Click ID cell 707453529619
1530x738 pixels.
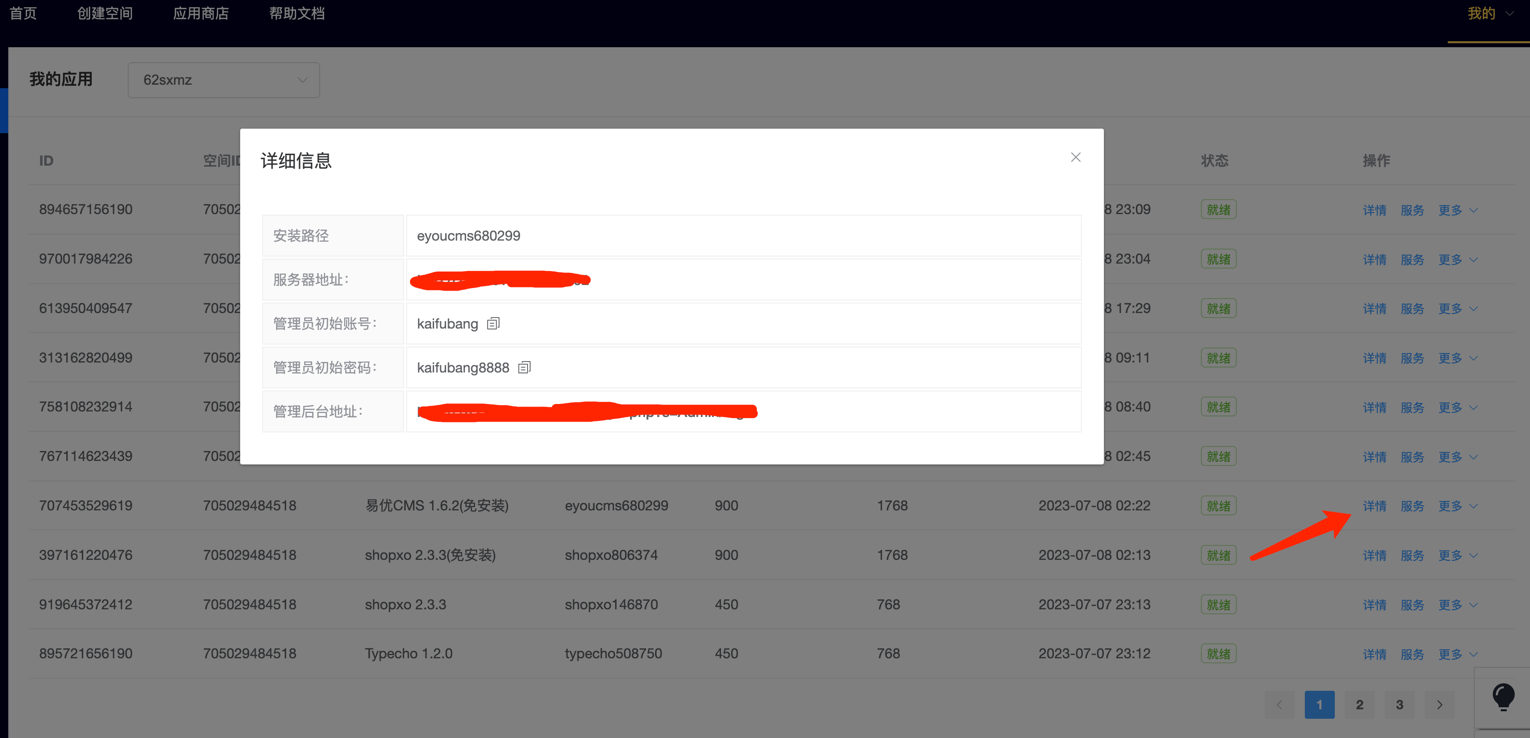pyautogui.click(x=86, y=506)
